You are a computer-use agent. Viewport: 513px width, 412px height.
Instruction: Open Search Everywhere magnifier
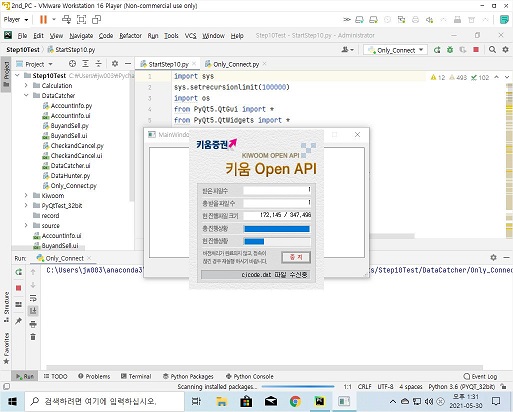[492, 50]
